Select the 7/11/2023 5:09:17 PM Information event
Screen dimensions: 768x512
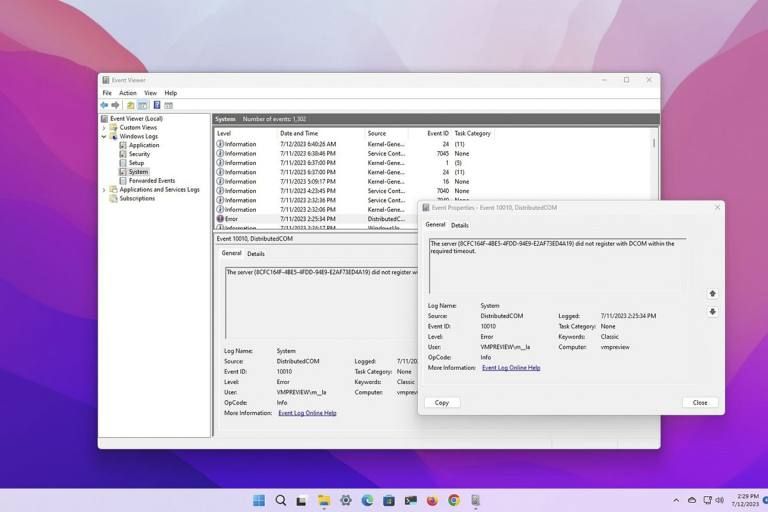[x=434, y=181]
